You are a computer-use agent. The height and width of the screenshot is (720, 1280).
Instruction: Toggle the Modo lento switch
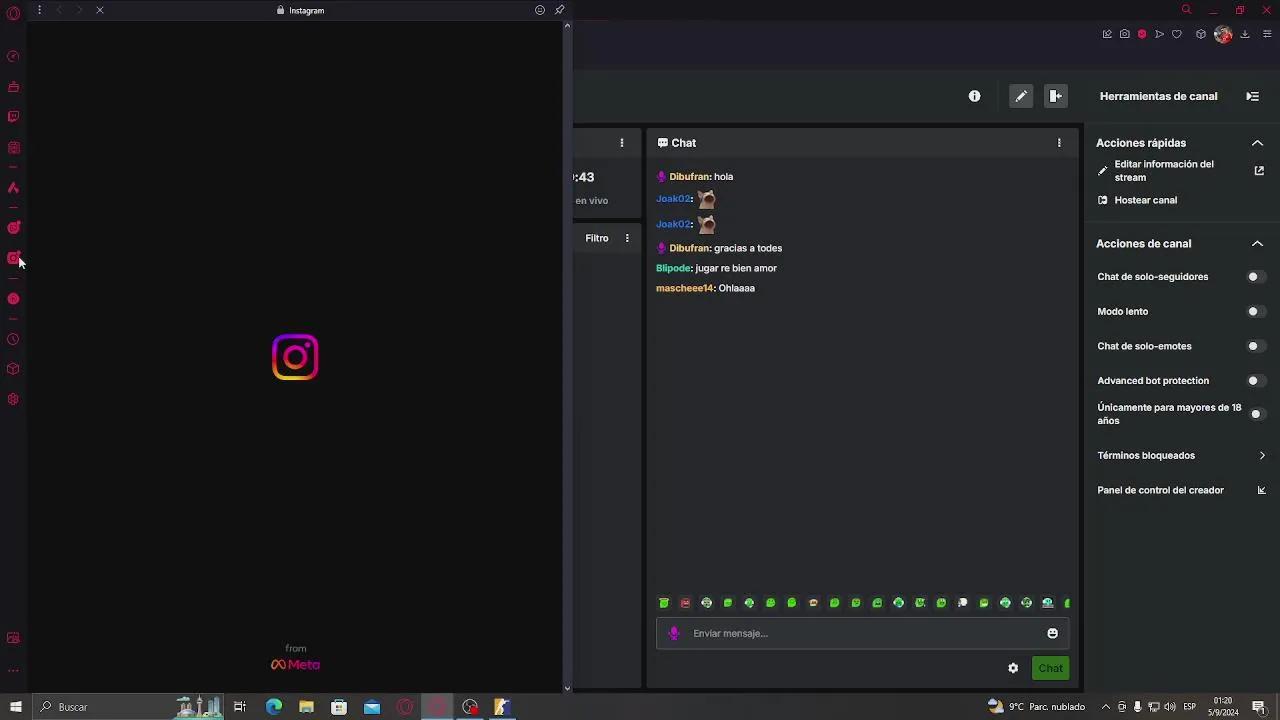(1256, 312)
